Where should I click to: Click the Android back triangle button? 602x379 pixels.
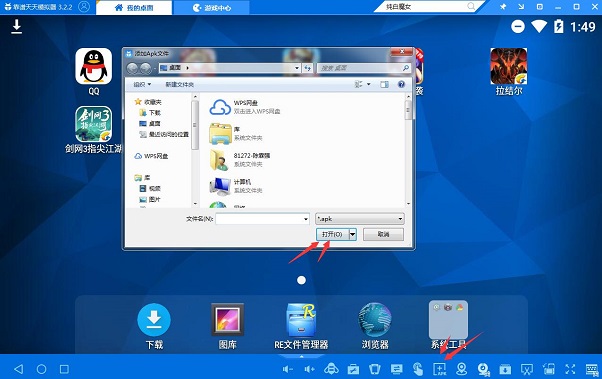pos(18,369)
